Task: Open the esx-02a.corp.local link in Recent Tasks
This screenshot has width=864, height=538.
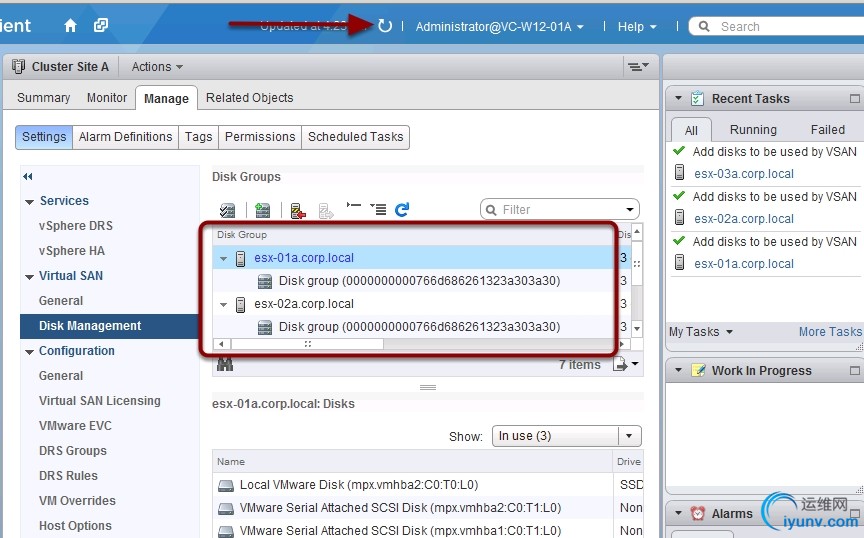Action: coord(744,219)
